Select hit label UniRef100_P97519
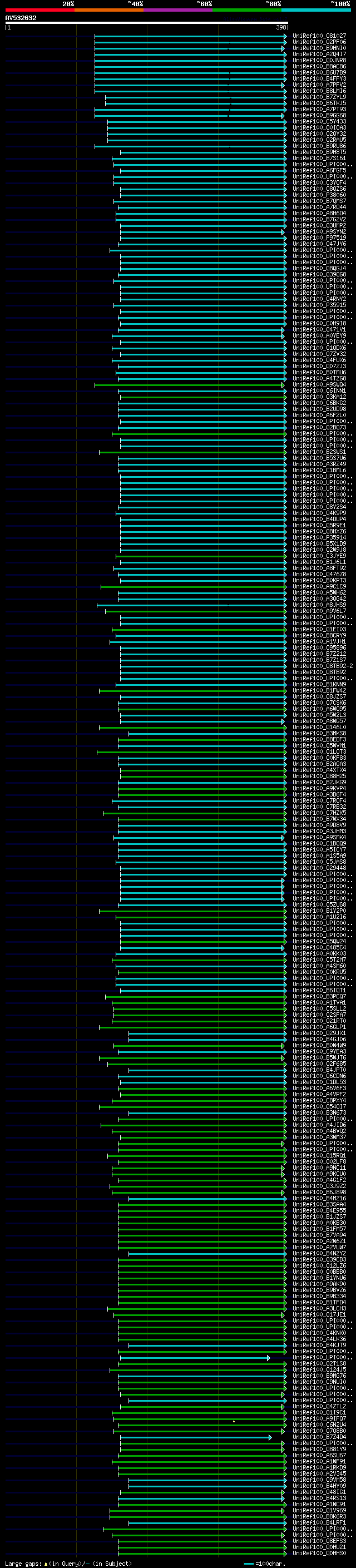 tap(319, 238)
